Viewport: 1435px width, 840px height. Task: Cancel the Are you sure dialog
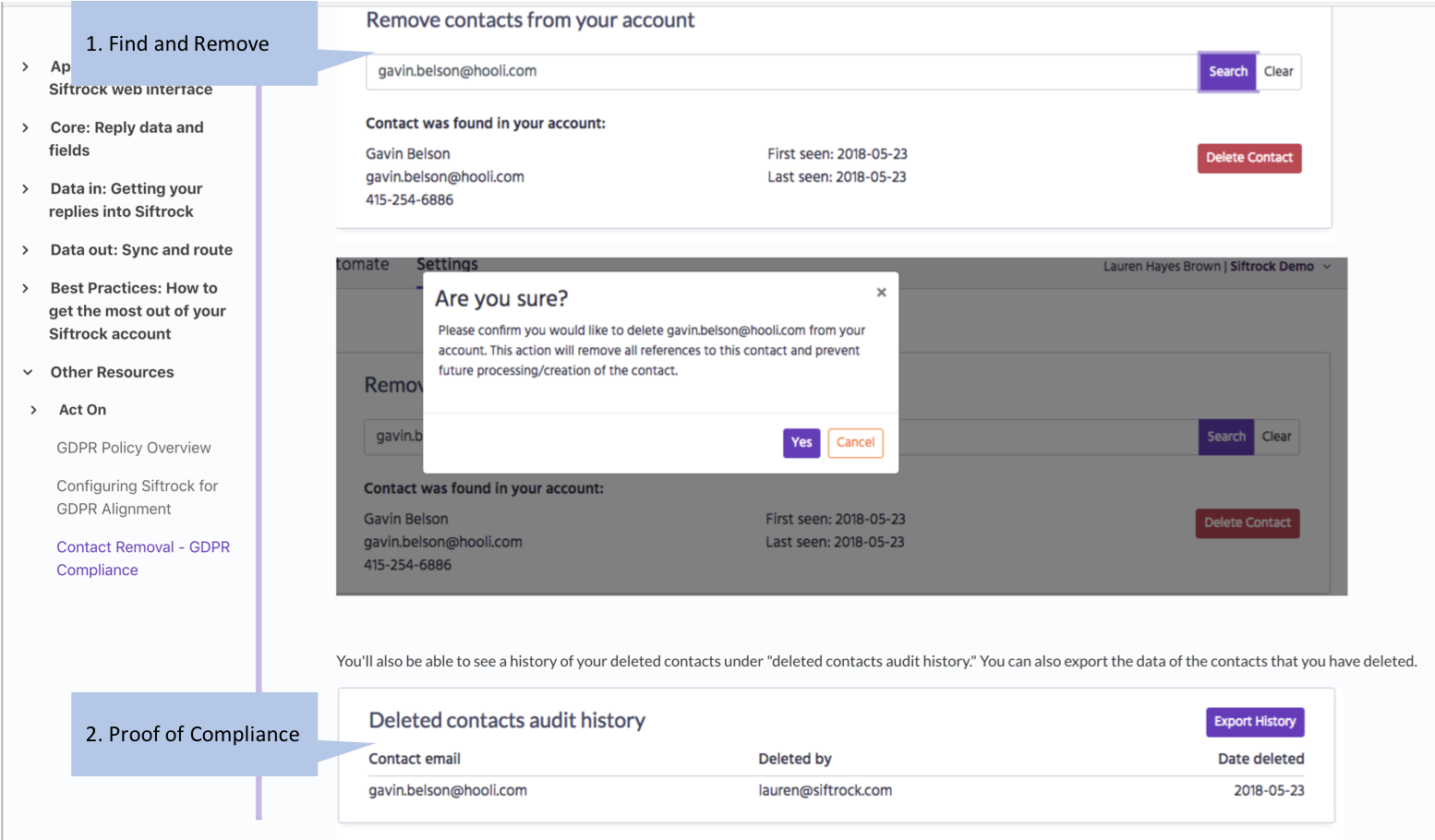coord(855,442)
